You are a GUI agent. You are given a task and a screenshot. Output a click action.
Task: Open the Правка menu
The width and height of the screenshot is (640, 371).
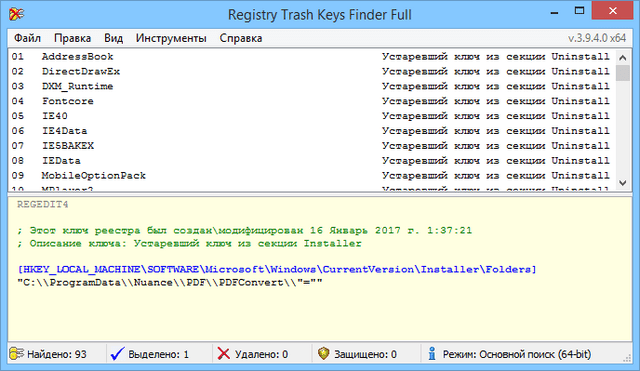[x=73, y=38]
